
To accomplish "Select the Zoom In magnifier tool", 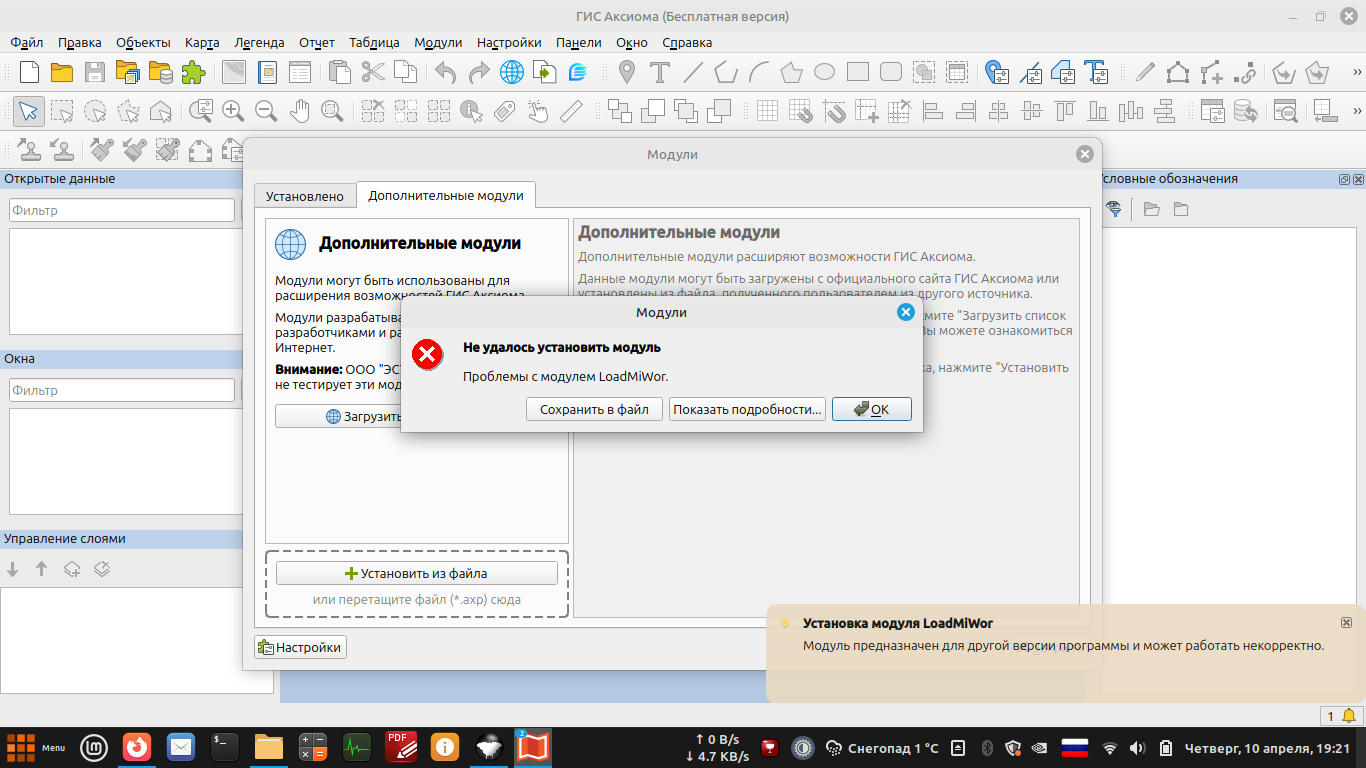I will pyautogui.click(x=233, y=111).
